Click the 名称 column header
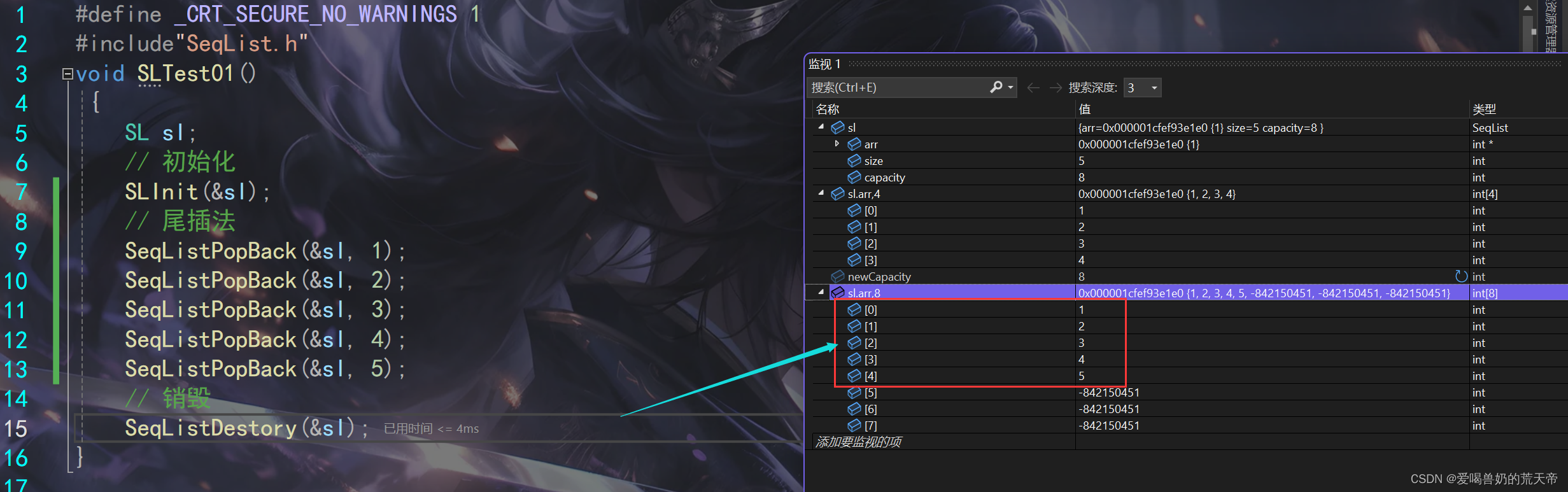The height and width of the screenshot is (492, 1568). click(828, 109)
